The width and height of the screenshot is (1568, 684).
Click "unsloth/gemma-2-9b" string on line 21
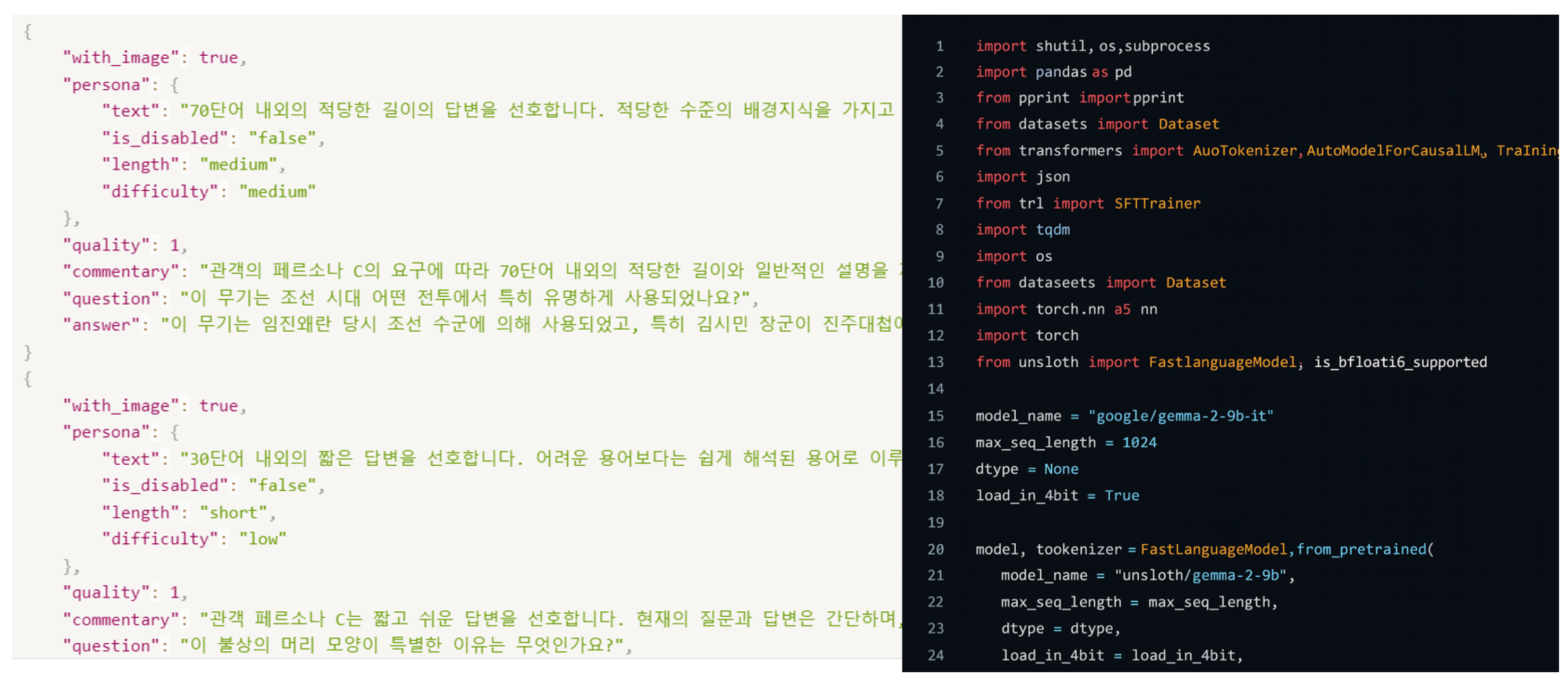coord(1201,575)
